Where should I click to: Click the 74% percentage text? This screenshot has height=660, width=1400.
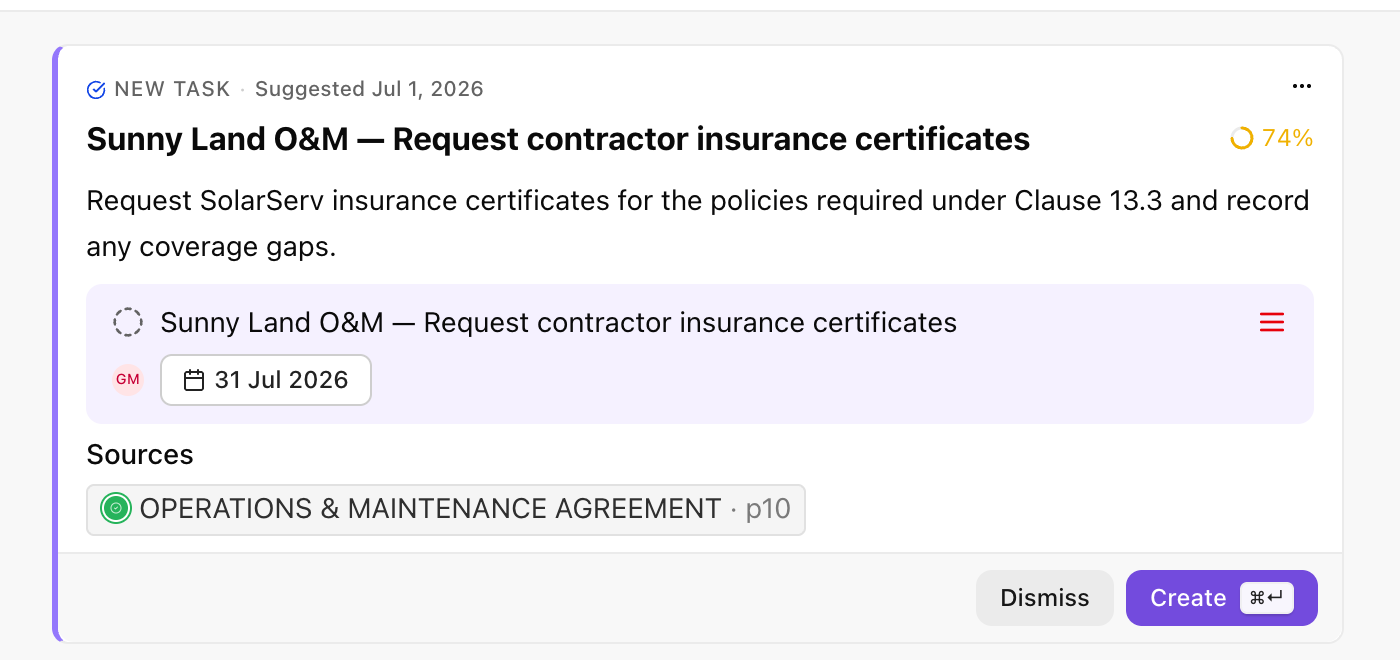tap(1287, 138)
